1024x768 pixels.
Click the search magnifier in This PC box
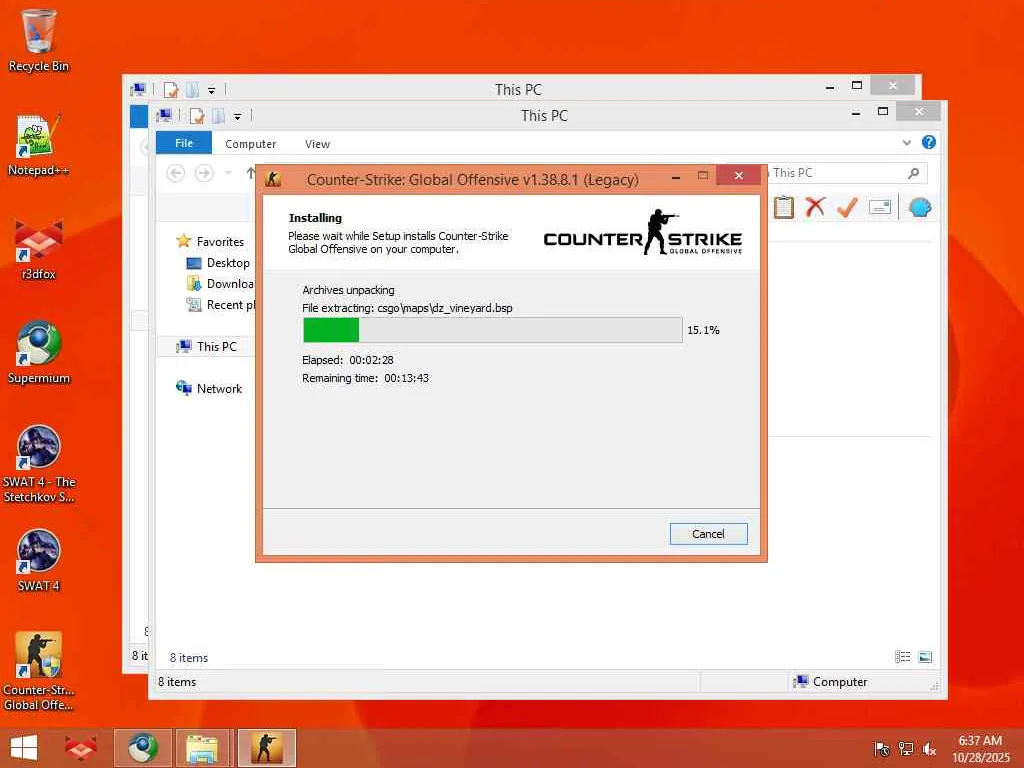(x=914, y=173)
